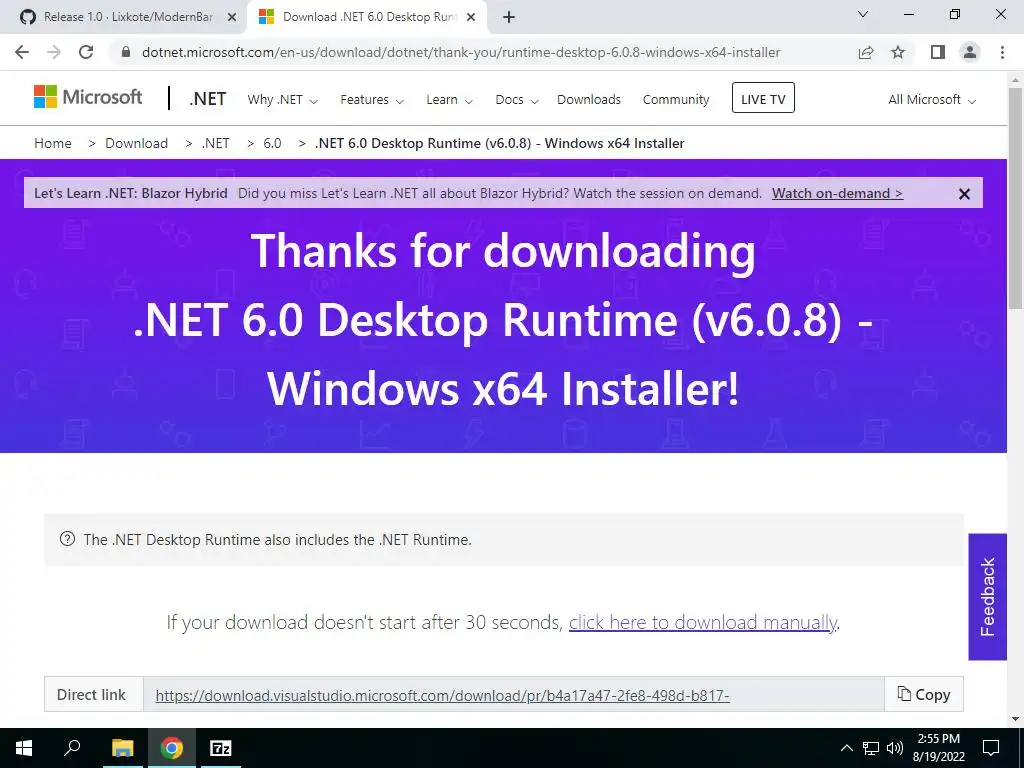Screen dimensions: 1024x768
Task: Open the direct download URL link
Action: tap(442, 695)
